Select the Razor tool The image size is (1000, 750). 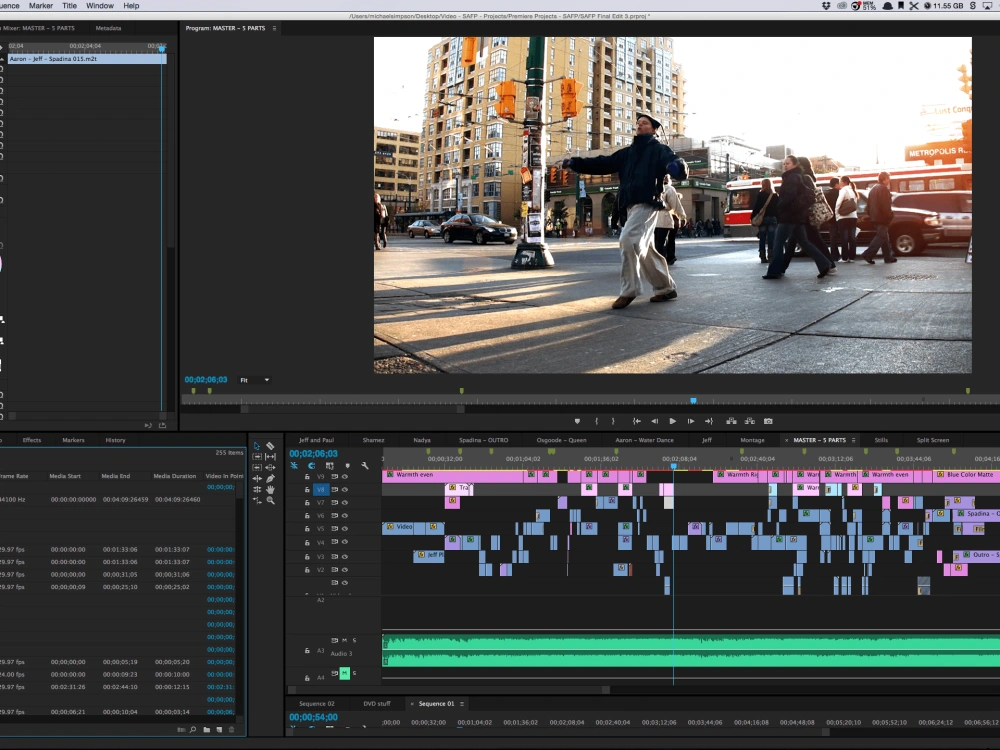[x=270, y=446]
